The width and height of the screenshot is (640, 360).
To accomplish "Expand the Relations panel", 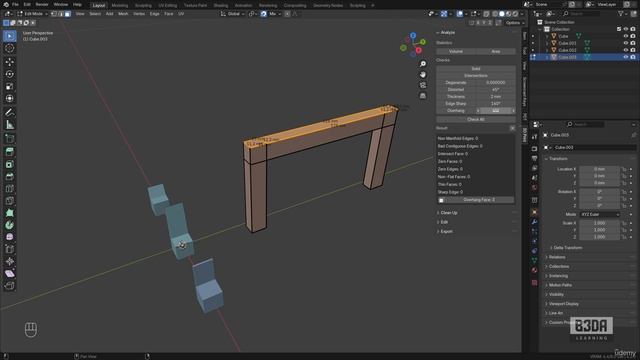I will (x=555, y=257).
